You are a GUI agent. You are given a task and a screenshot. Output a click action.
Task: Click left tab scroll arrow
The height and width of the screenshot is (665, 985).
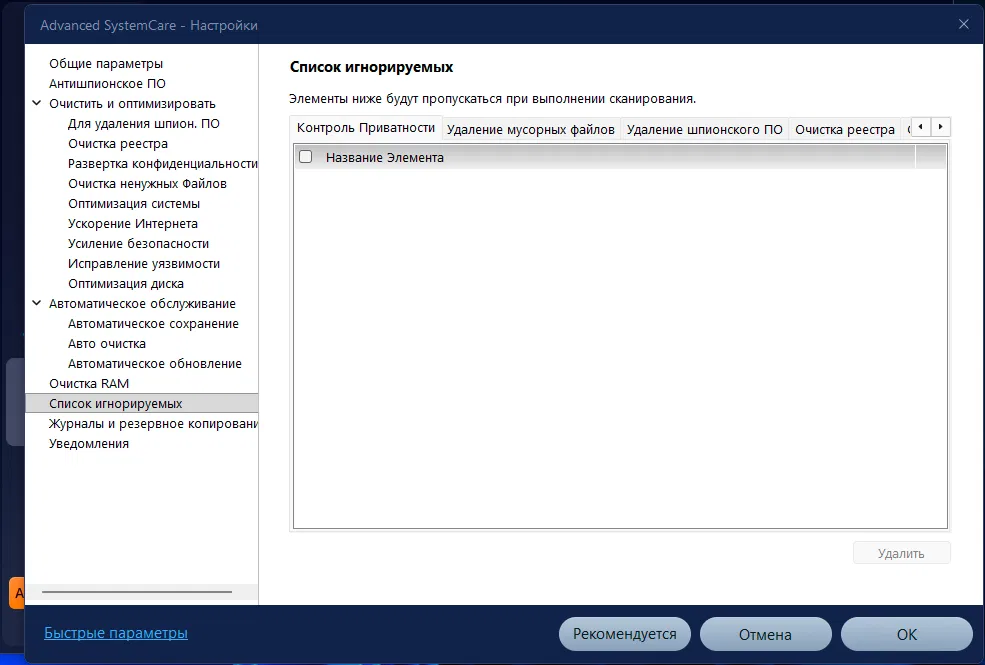tap(920, 127)
